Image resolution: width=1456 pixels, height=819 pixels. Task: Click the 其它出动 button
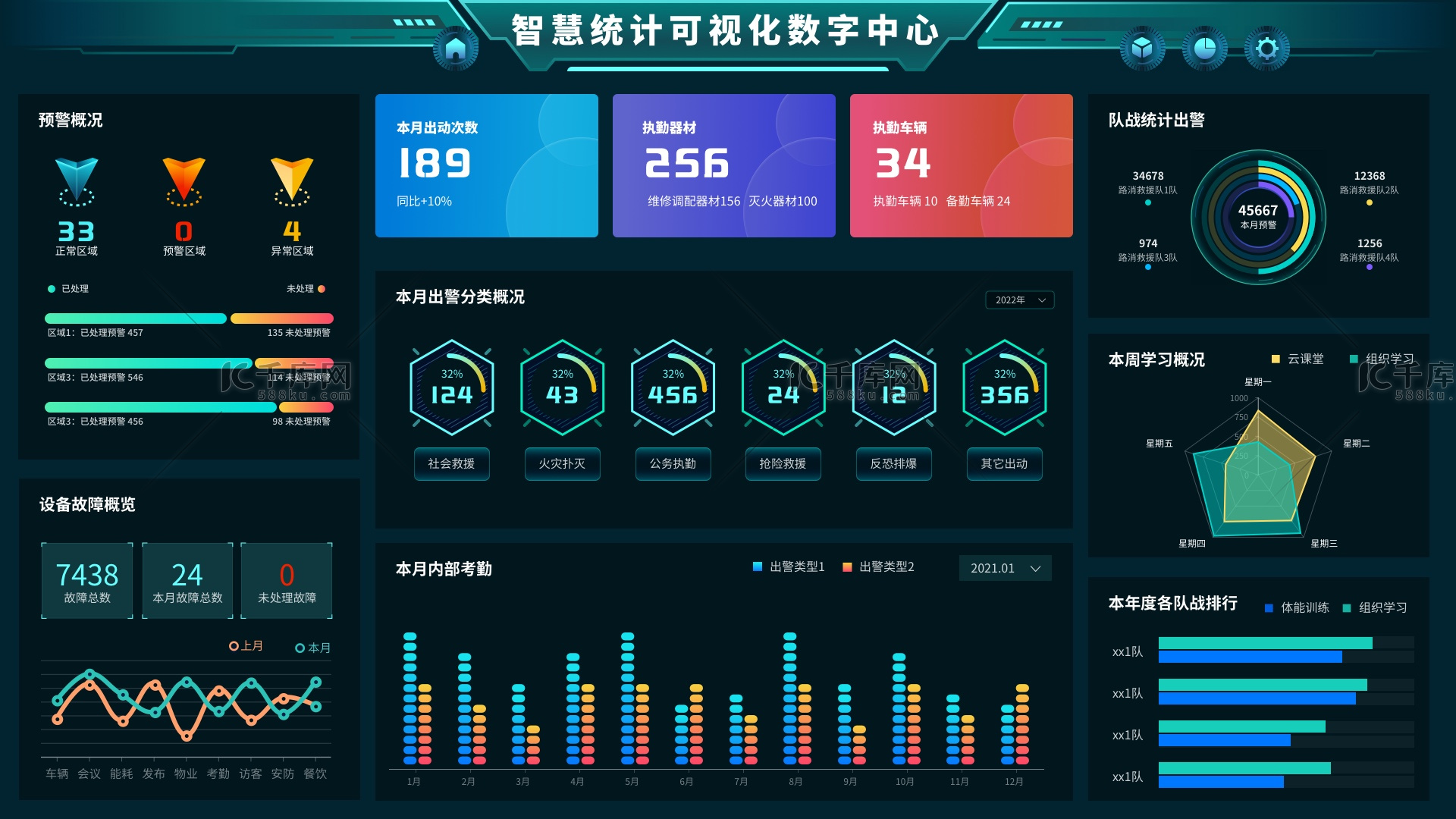coord(1005,463)
